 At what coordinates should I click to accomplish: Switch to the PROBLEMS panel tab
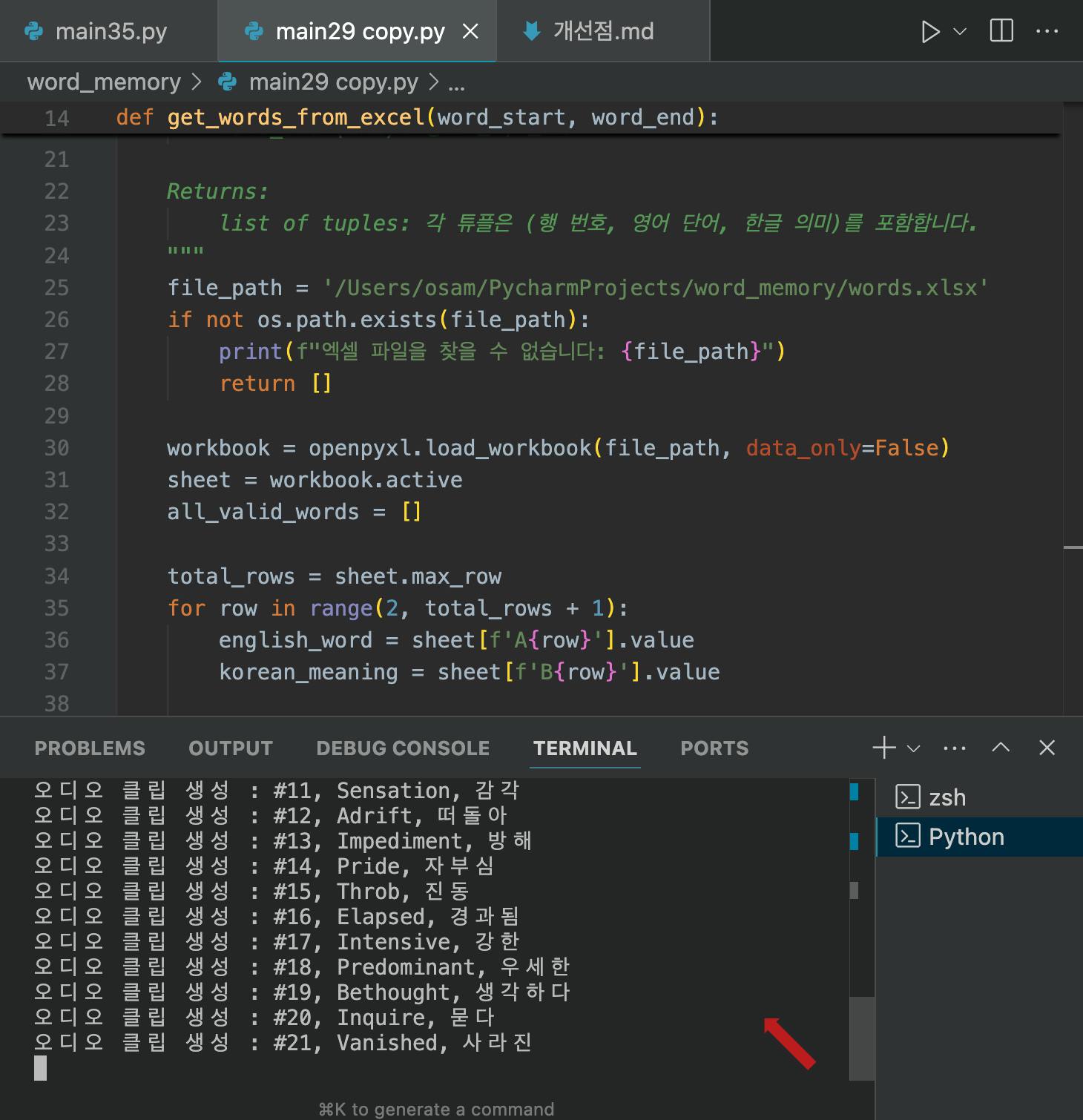coord(90,748)
